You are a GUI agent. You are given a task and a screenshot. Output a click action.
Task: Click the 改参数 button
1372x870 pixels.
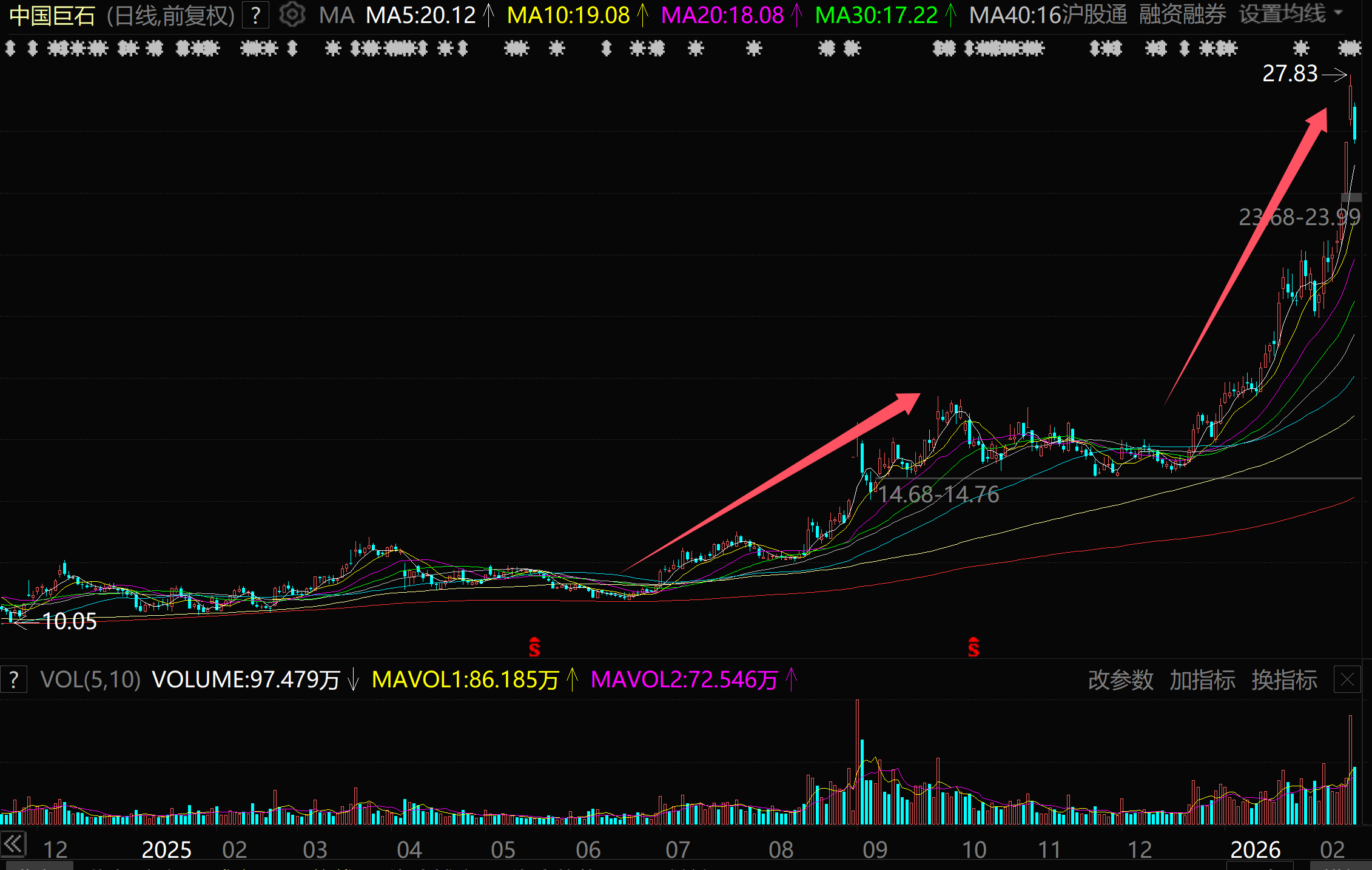click(x=1121, y=680)
